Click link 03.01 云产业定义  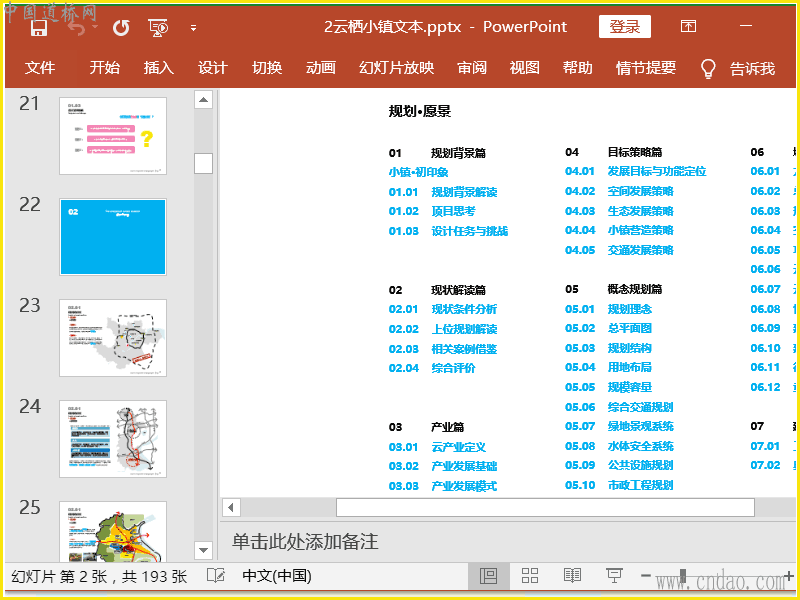coord(437,447)
